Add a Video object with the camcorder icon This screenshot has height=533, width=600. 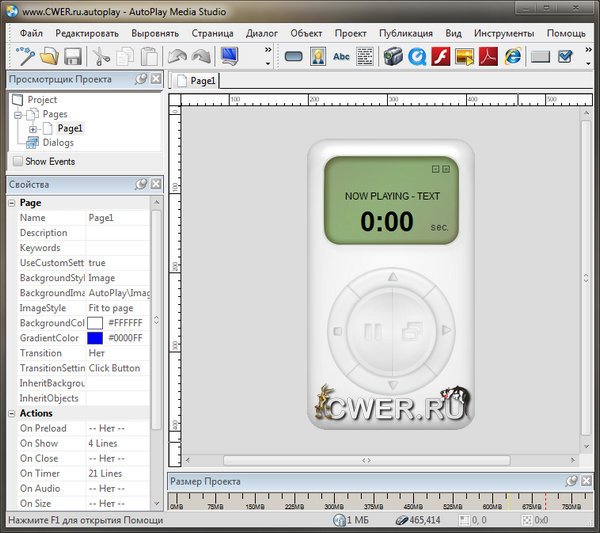(x=393, y=56)
